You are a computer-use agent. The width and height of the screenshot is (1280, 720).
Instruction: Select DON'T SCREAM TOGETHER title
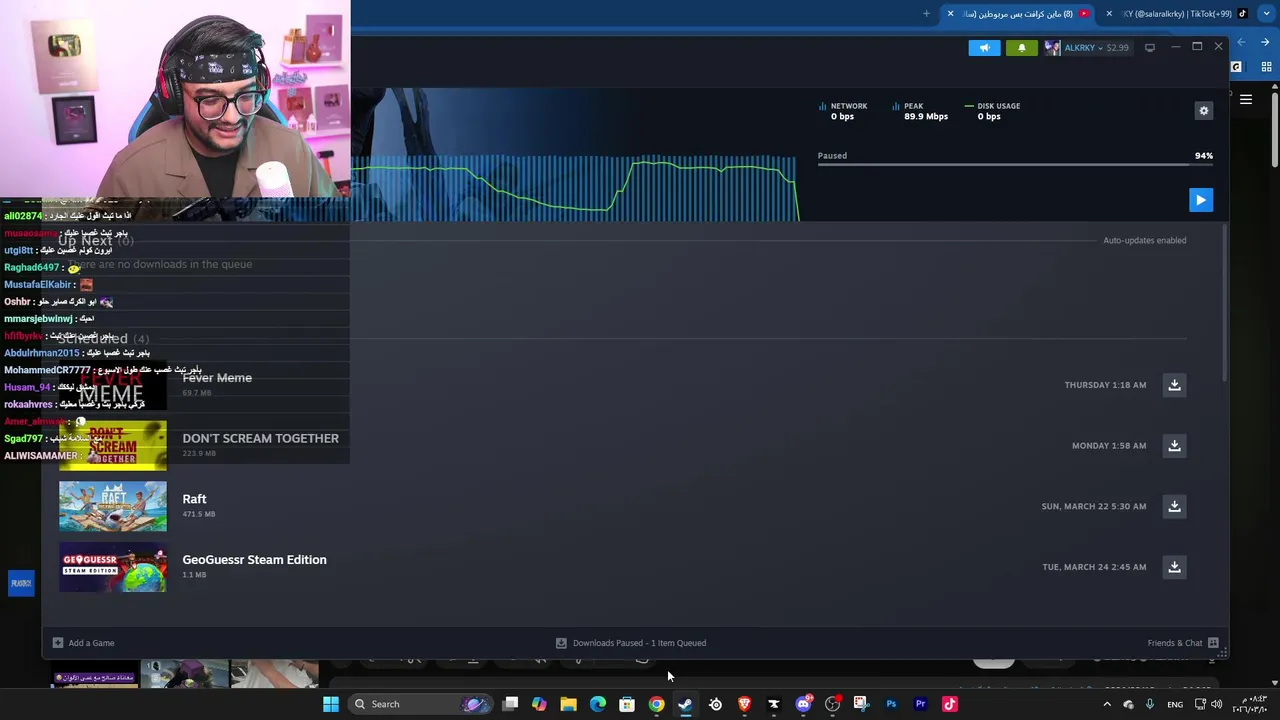tap(260, 438)
